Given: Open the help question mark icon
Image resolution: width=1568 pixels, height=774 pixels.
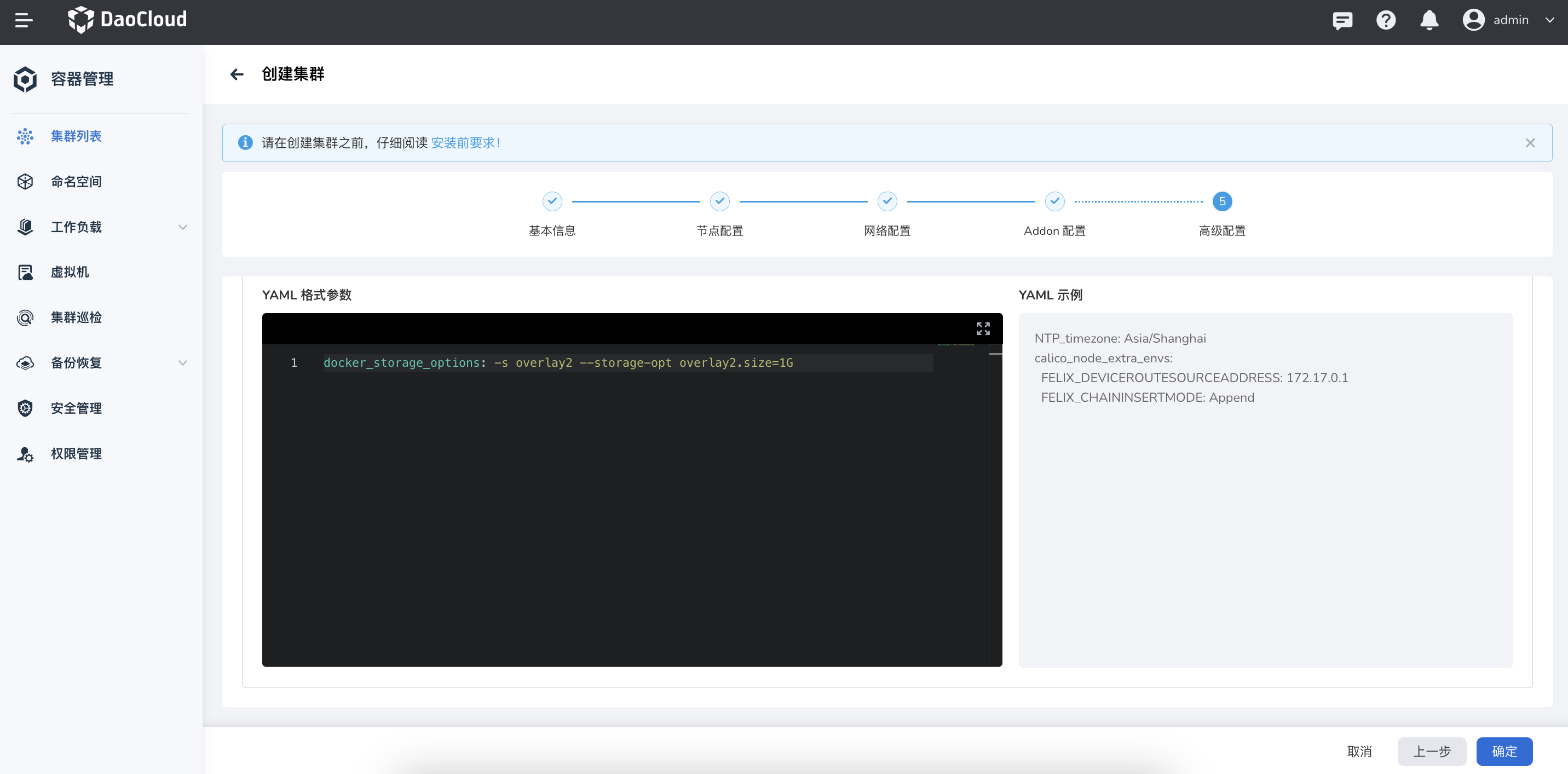Looking at the screenshot, I should coord(1385,20).
